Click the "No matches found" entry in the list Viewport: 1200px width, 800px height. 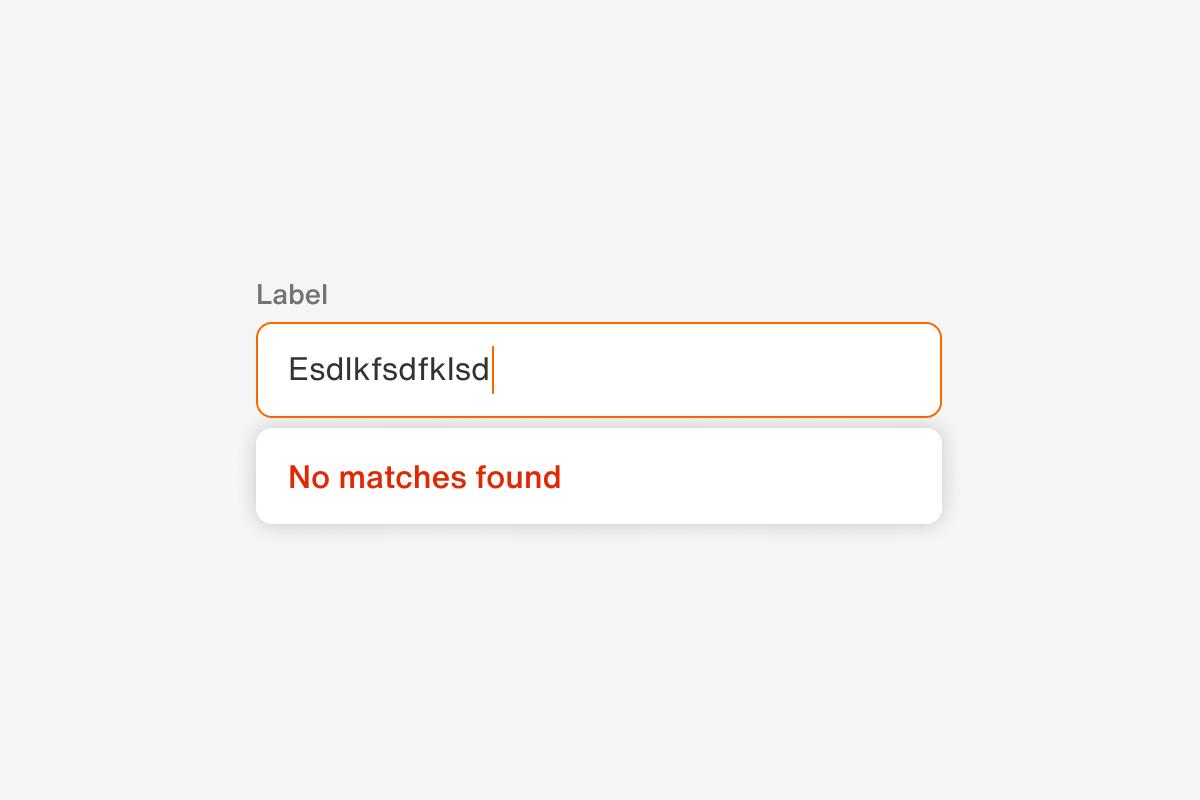[424, 477]
